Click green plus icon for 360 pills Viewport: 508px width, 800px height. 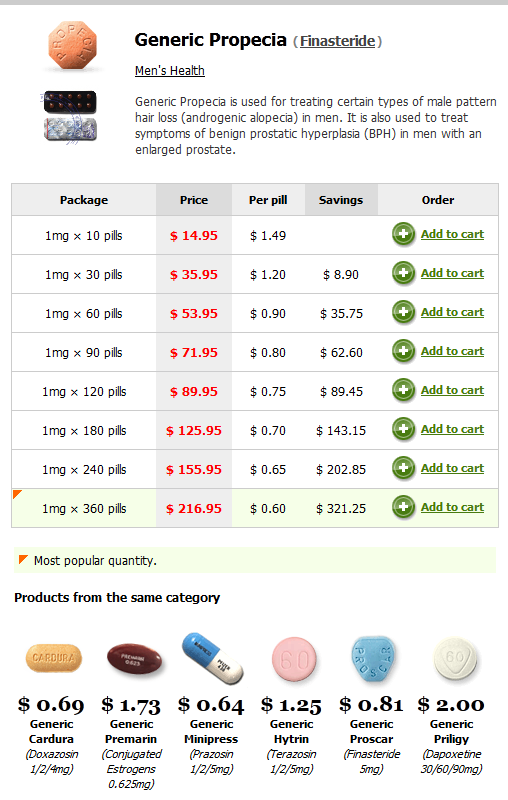(403, 507)
